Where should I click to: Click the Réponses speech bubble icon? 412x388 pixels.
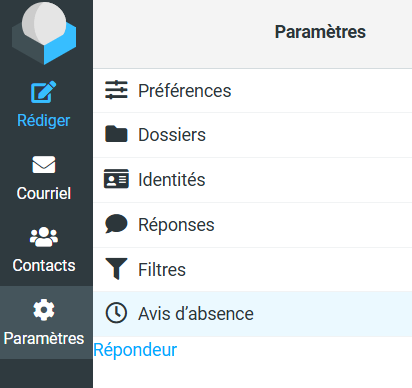tap(116, 224)
